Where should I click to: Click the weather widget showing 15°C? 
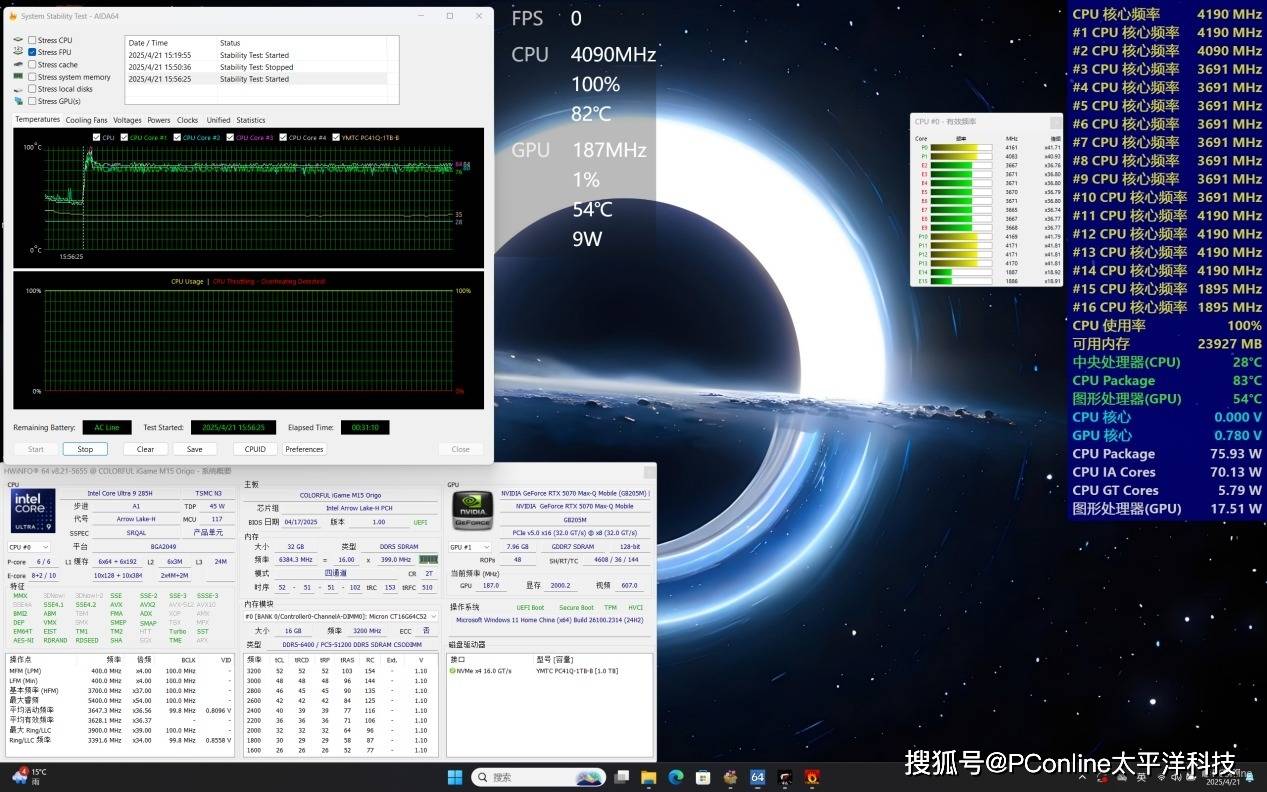pos(30,777)
